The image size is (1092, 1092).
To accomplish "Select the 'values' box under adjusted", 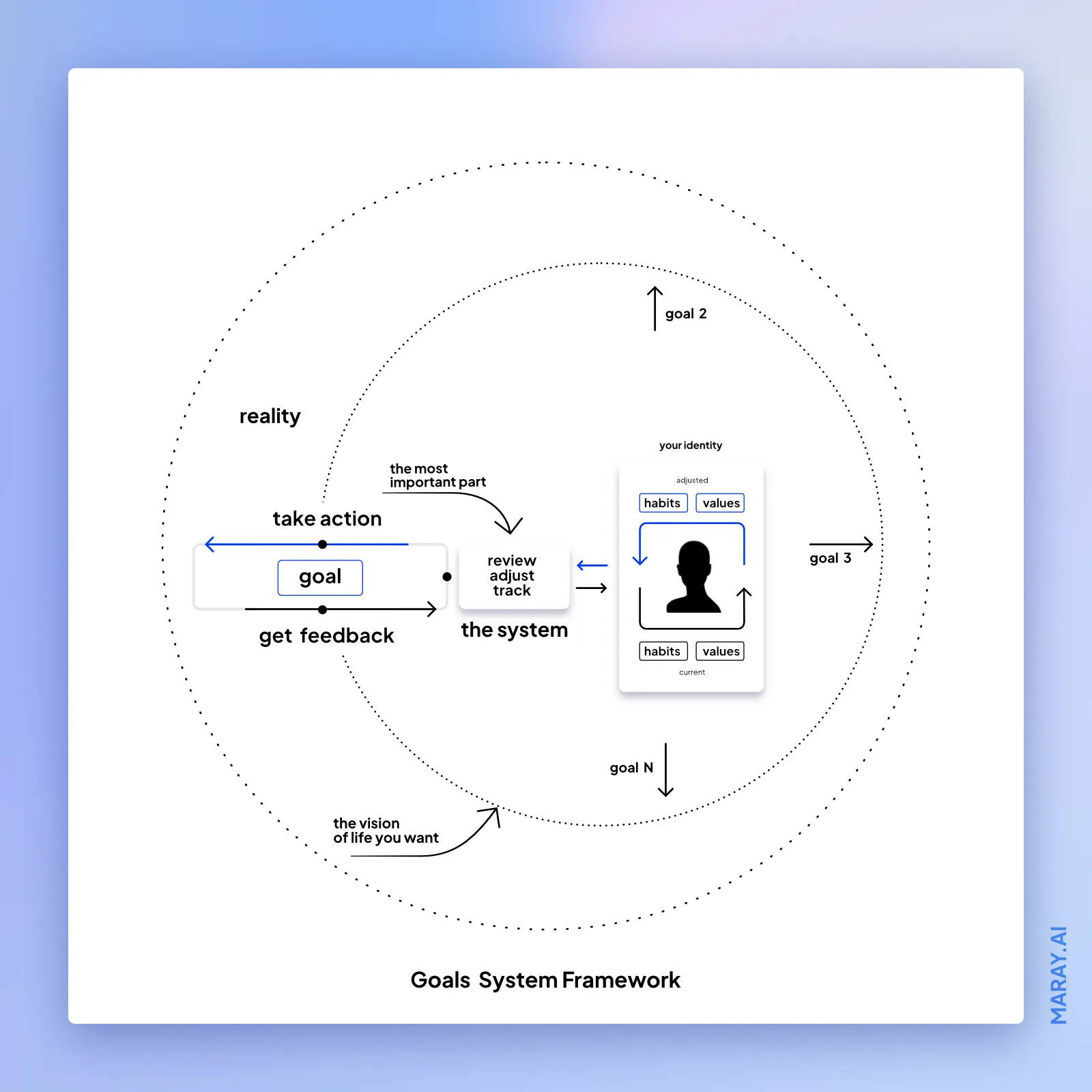I will [x=720, y=503].
